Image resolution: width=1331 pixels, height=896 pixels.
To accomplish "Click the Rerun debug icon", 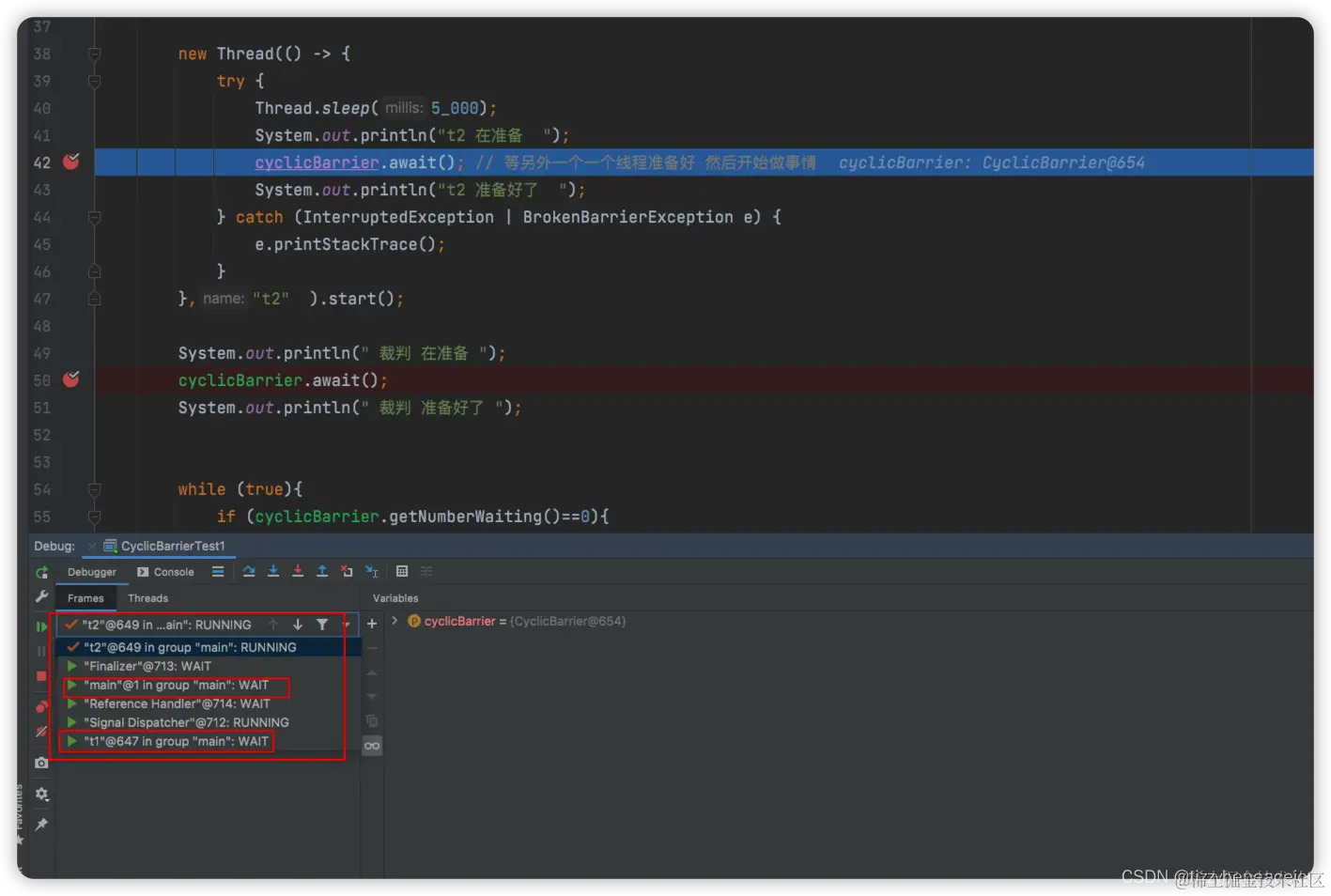I will 41,572.
